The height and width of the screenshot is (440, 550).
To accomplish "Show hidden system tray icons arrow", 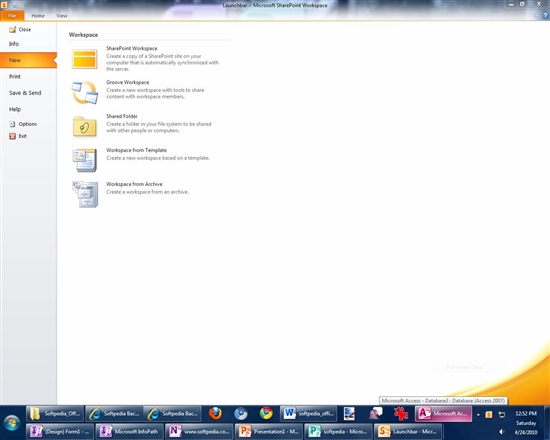I will (478, 414).
